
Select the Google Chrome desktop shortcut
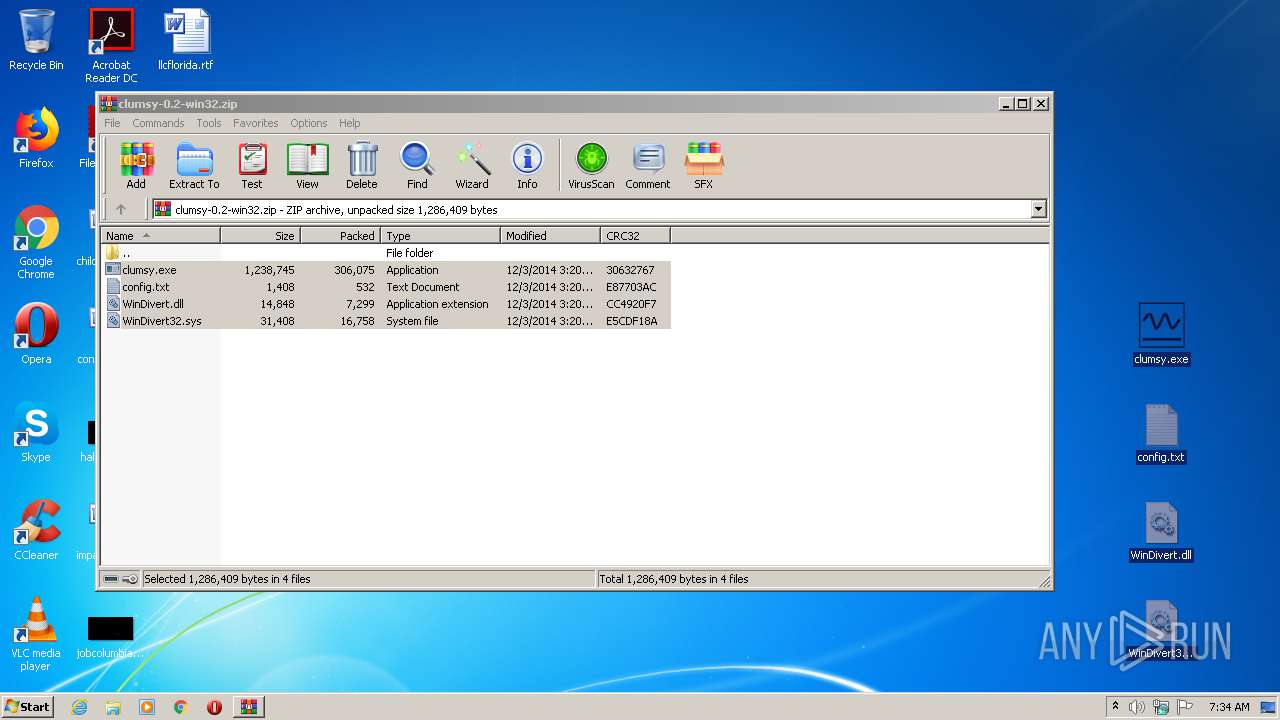pyautogui.click(x=36, y=242)
